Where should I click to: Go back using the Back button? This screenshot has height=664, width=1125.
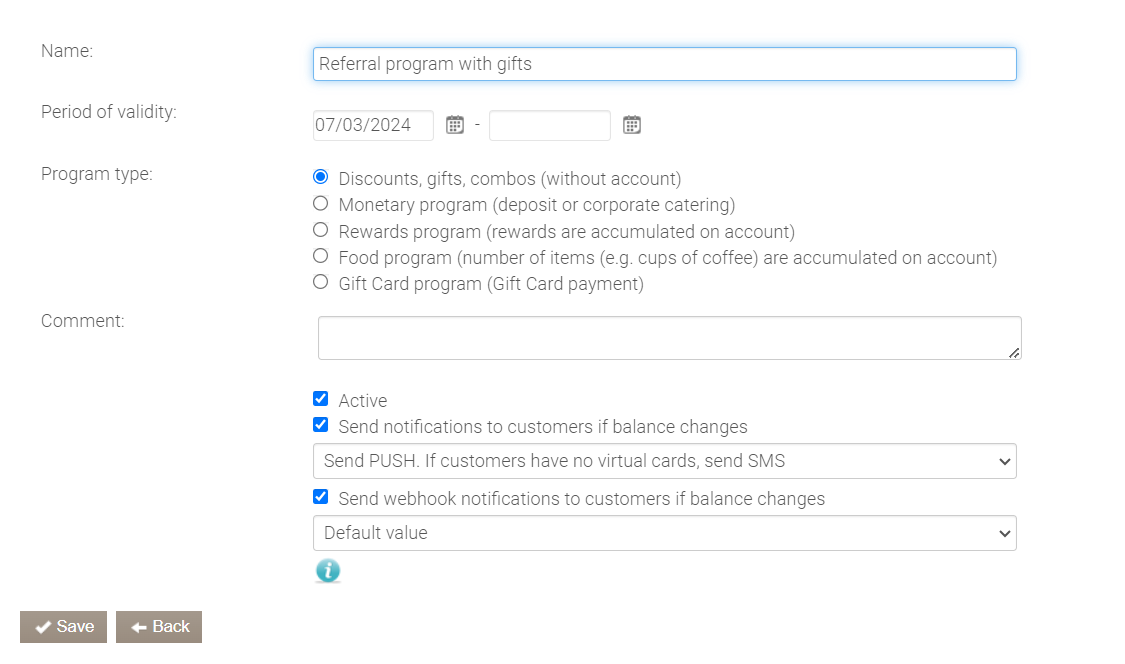[159, 627]
